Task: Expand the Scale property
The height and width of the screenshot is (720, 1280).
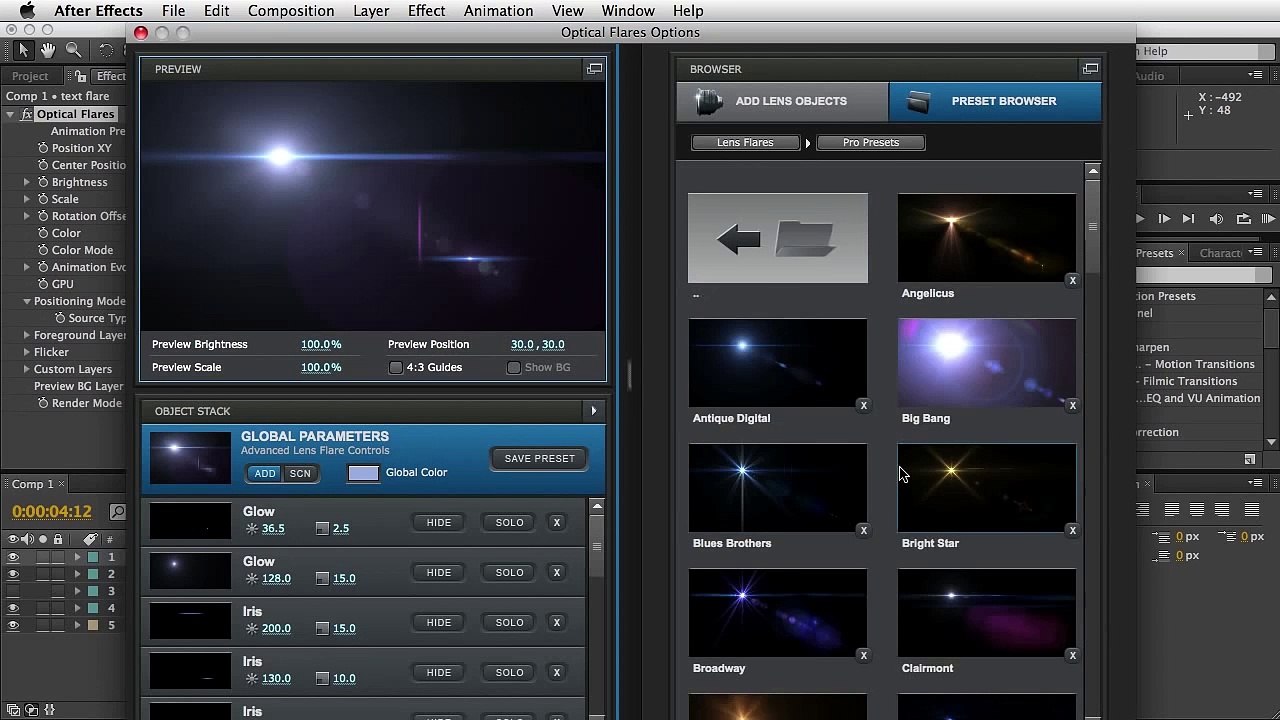Action: coord(27,199)
